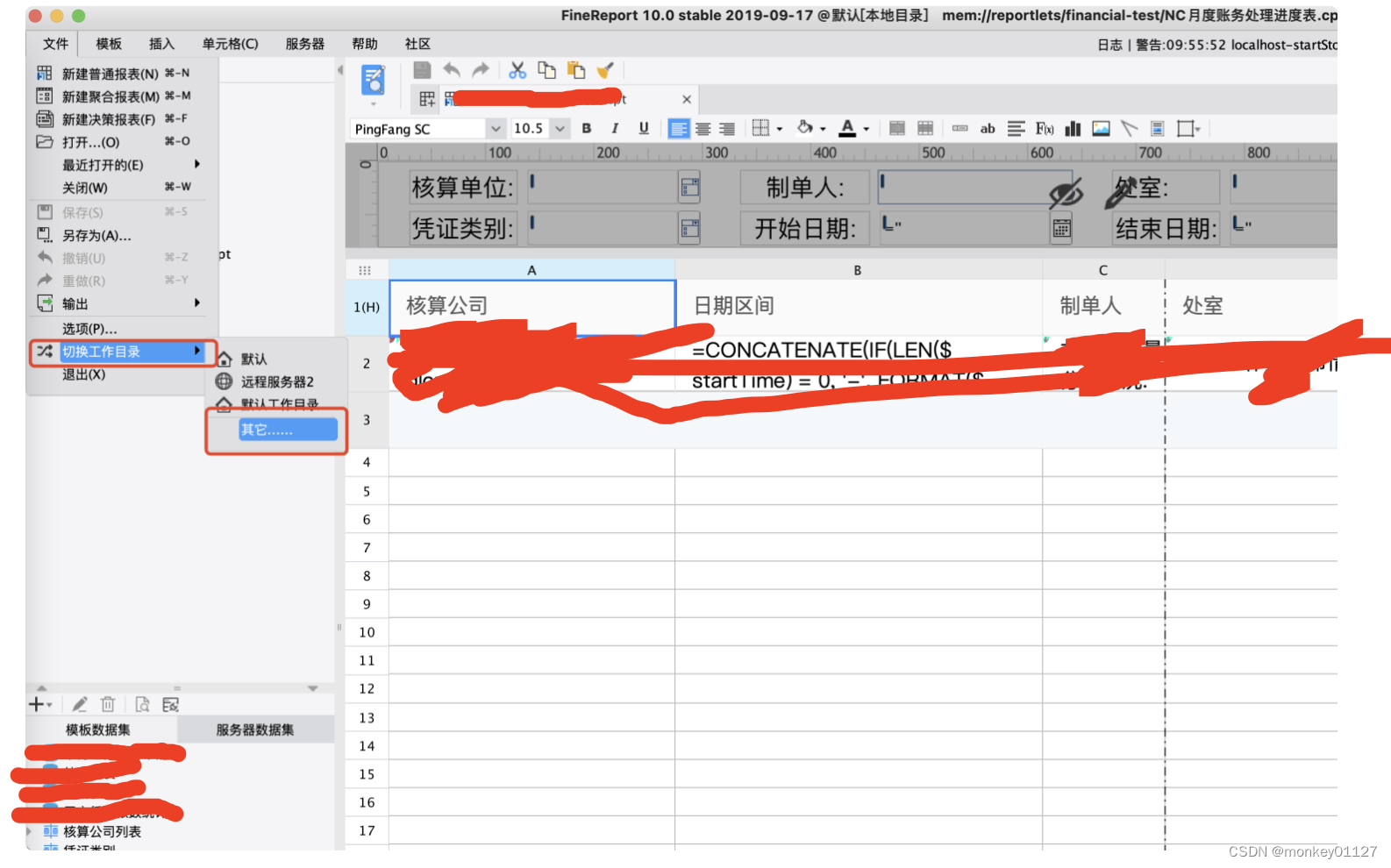Open the border style dropdown arrow
This screenshot has width=1391, height=868.
point(779,130)
